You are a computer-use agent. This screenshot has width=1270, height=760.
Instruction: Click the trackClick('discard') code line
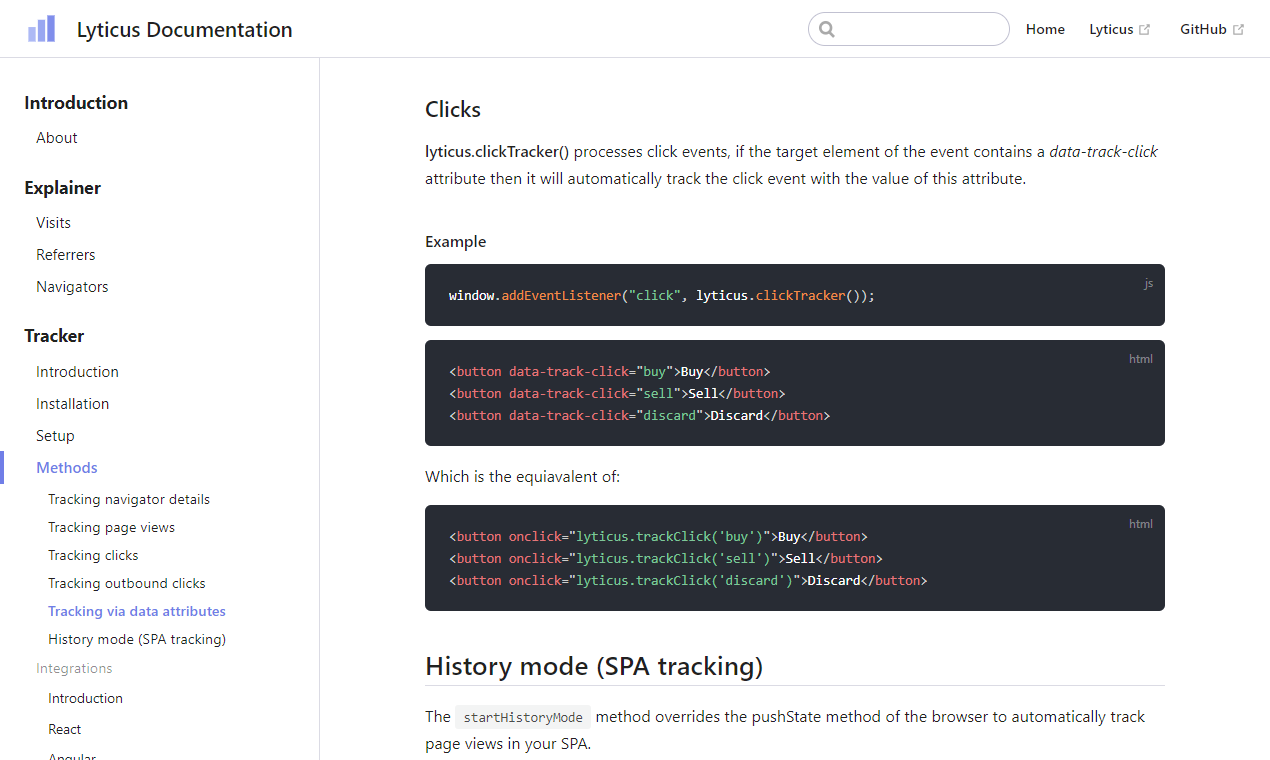688,581
